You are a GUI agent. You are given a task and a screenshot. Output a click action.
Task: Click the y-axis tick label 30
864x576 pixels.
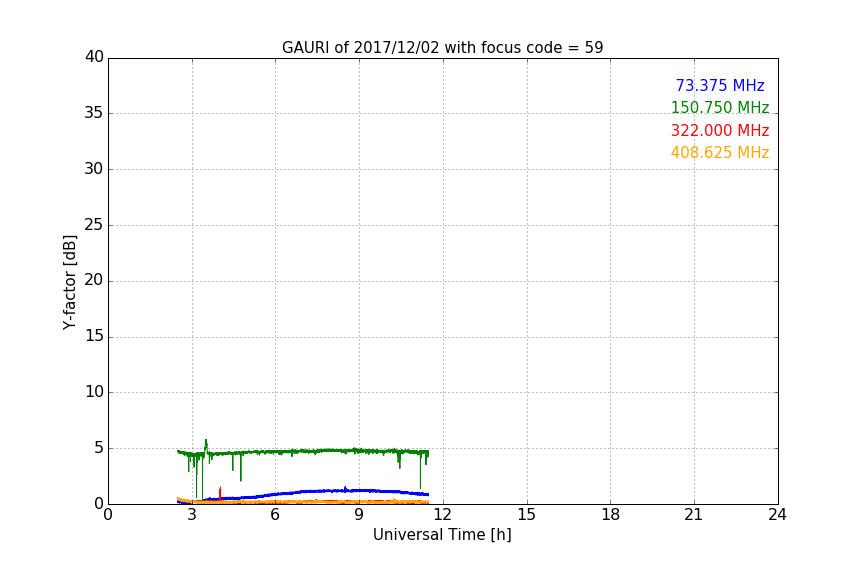[94, 169]
